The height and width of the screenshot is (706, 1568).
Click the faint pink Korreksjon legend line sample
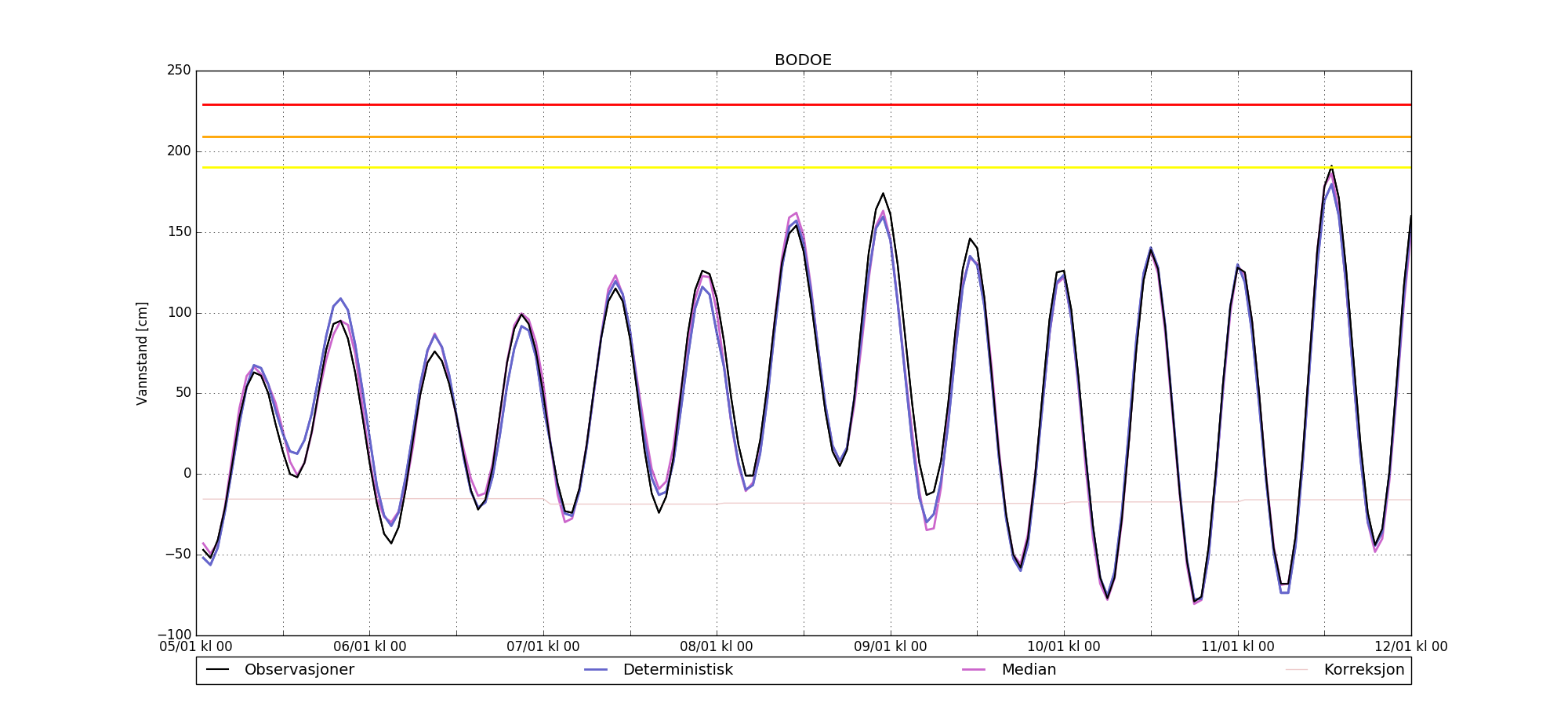point(1297,670)
